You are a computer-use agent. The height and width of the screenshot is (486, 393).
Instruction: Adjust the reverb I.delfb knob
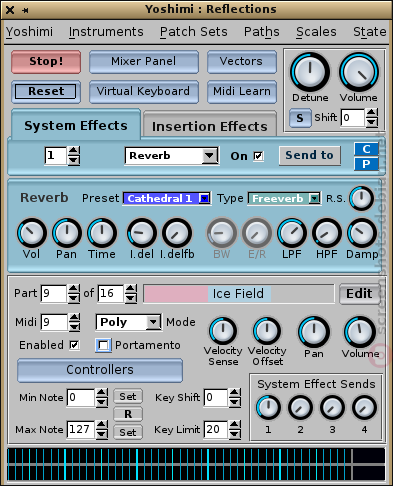pyautogui.click(x=177, y=233)
